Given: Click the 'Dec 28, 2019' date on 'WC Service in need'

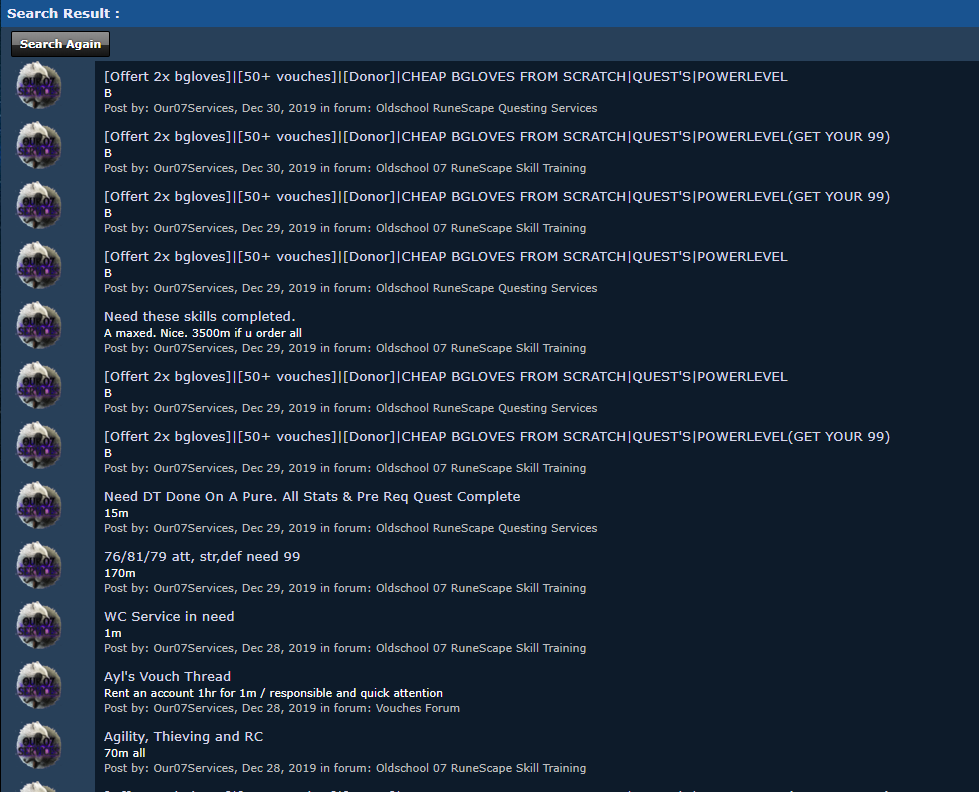Looking at the screenshot, I should pos(279,648).
